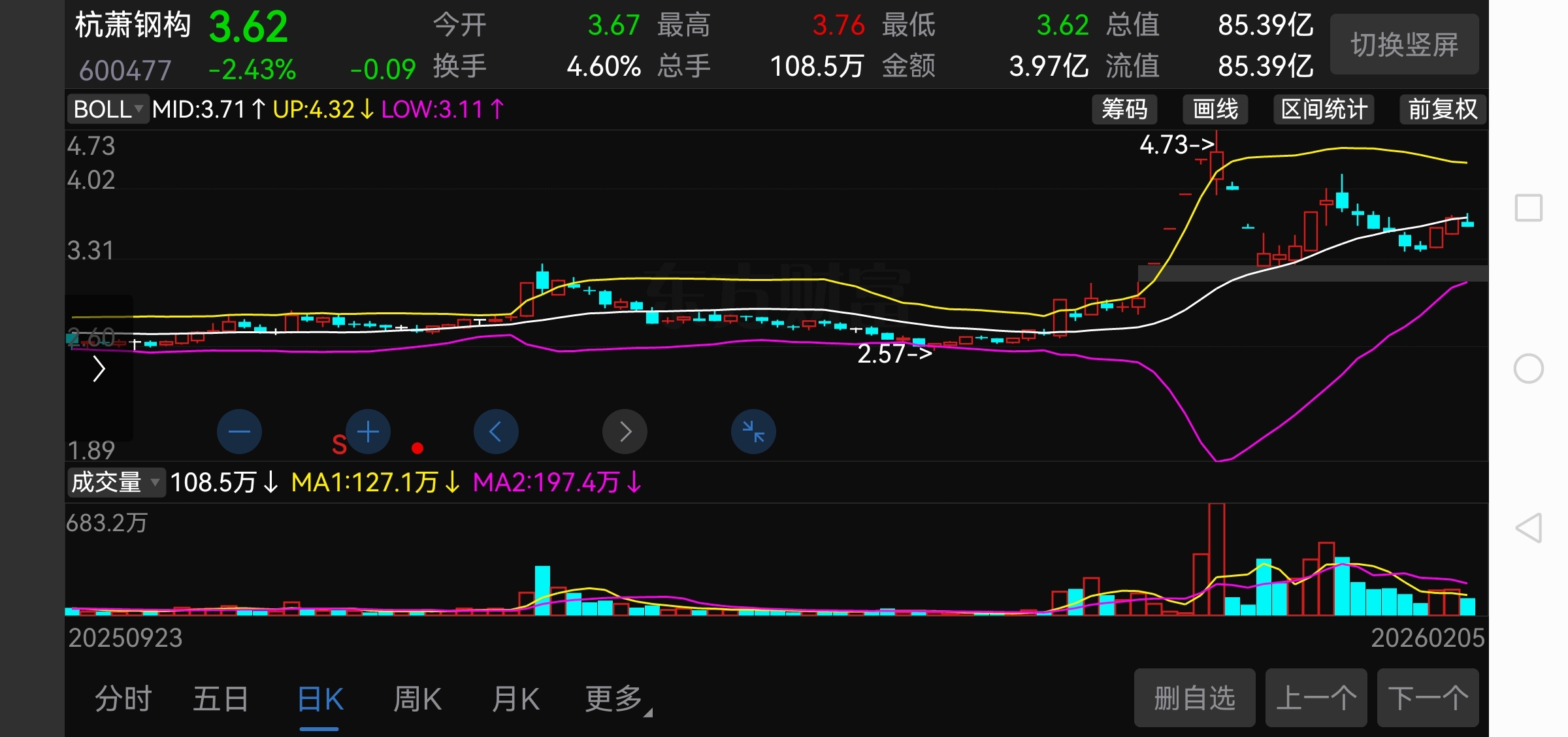1568x737 pixels.
Task: Switch to 周K tab
Action: 417,699
